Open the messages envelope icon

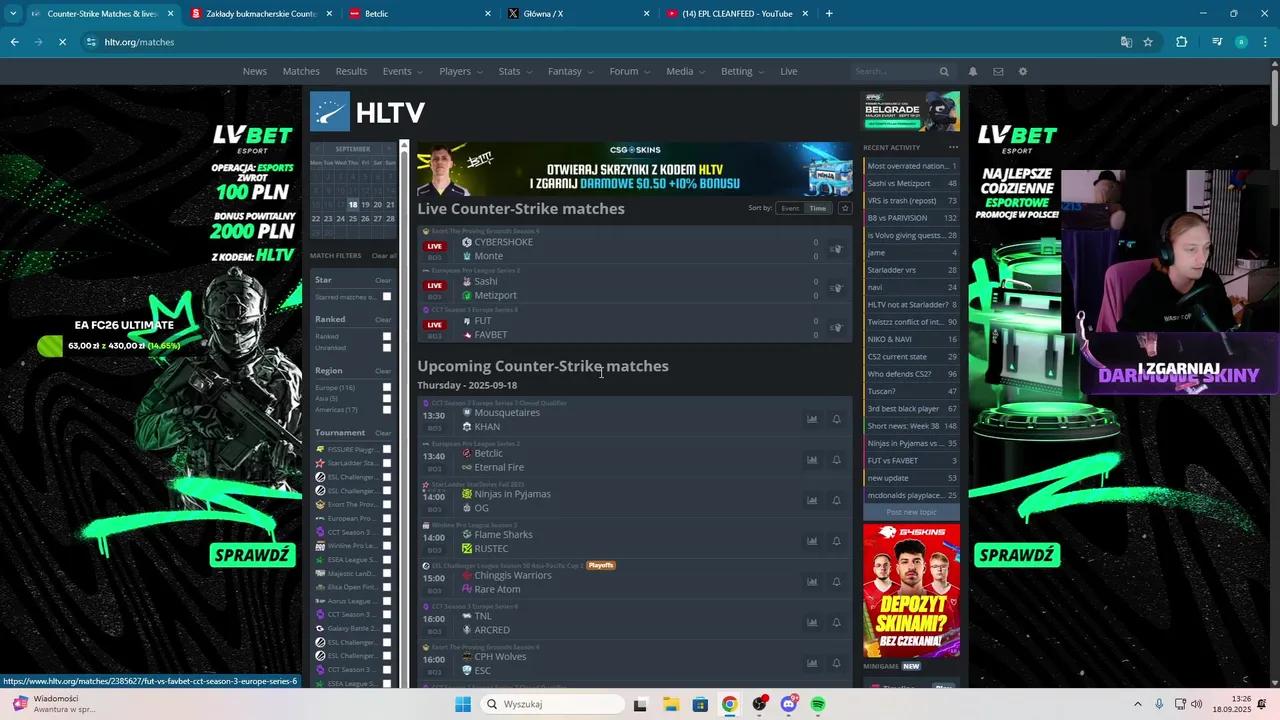[x=998, y=72]
